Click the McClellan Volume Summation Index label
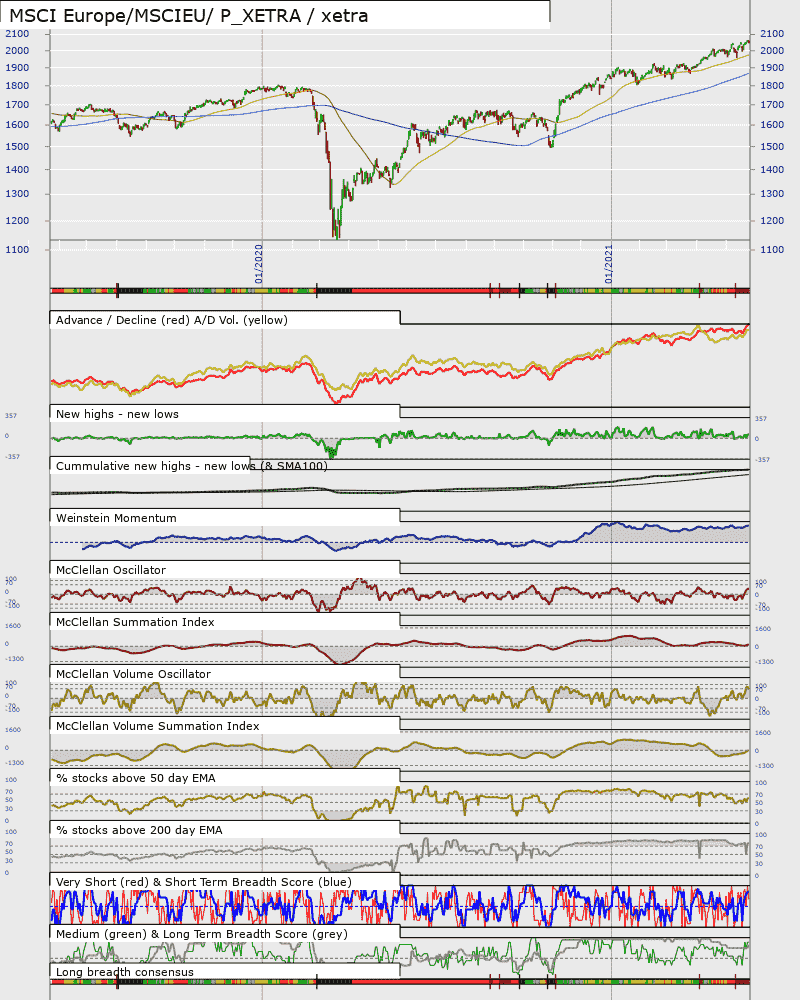This screenshot has height=1000, width=800. 158,726
